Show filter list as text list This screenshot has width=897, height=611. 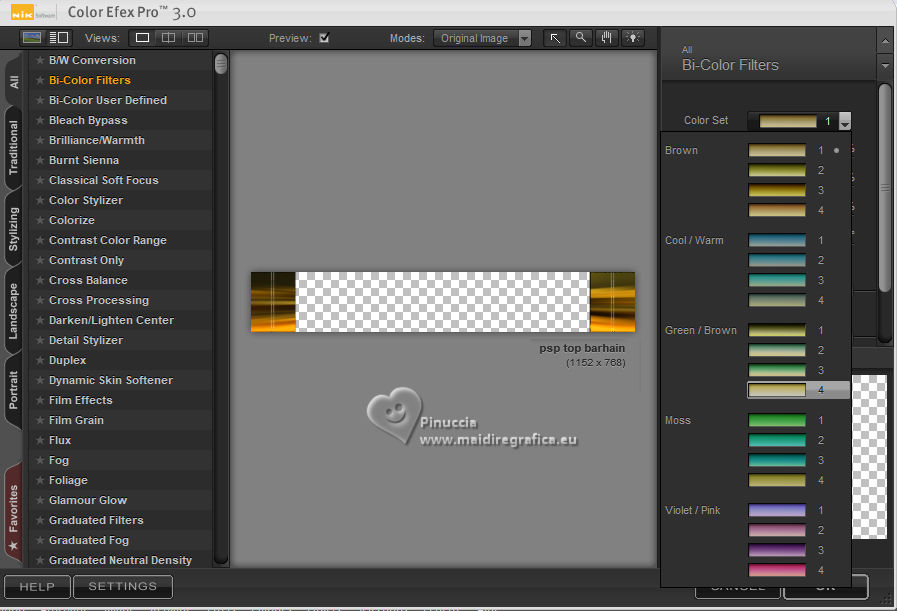(x=59, y=38)
